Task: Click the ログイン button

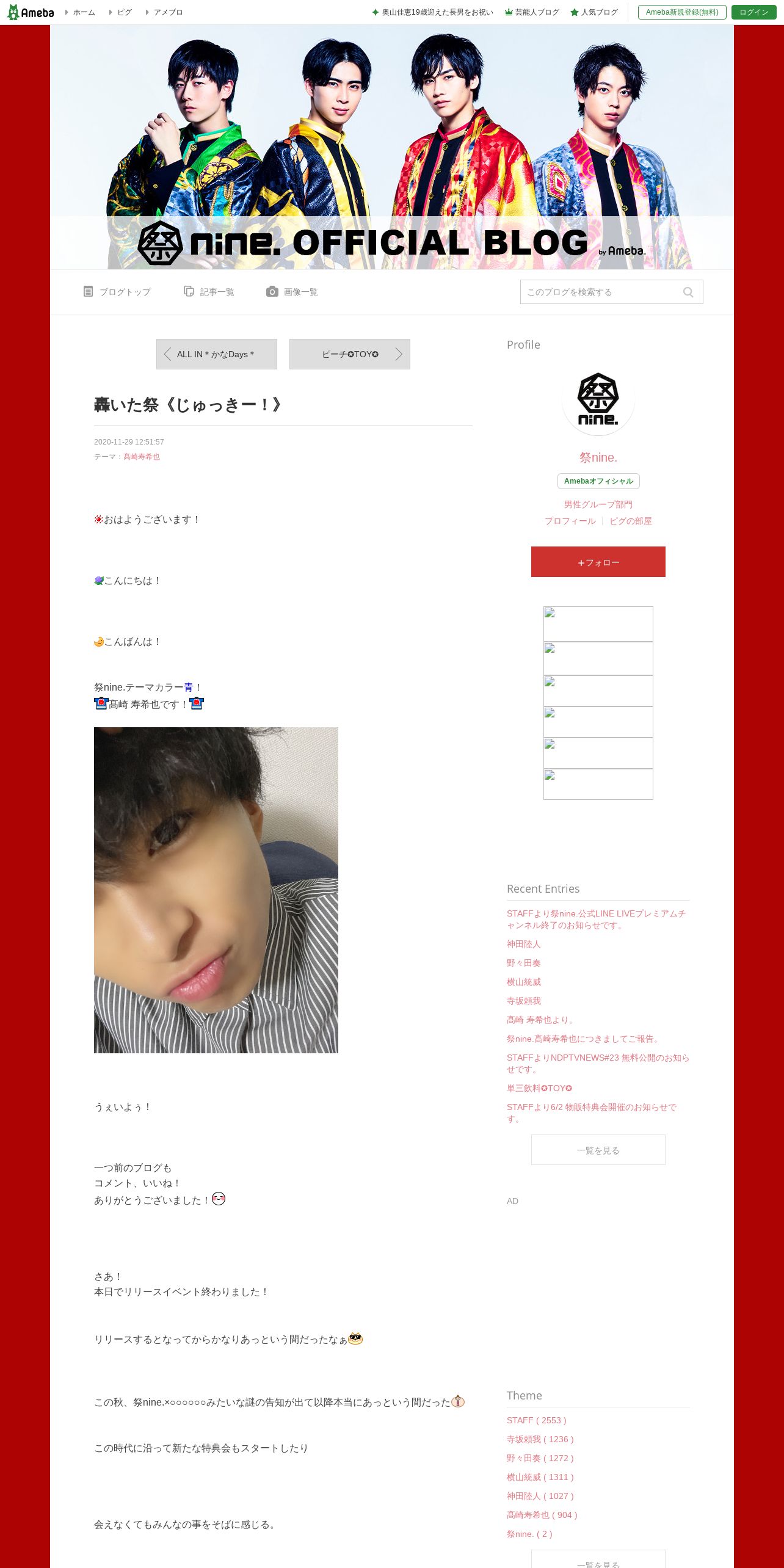Action: coord(754,12)
